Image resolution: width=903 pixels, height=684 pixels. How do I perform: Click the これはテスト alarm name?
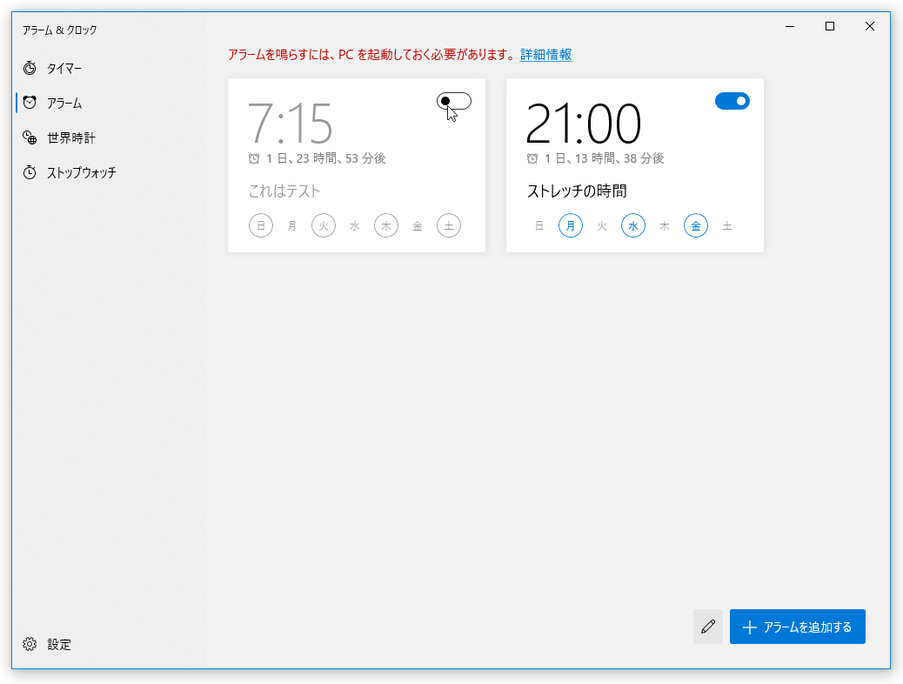[284, 191]
